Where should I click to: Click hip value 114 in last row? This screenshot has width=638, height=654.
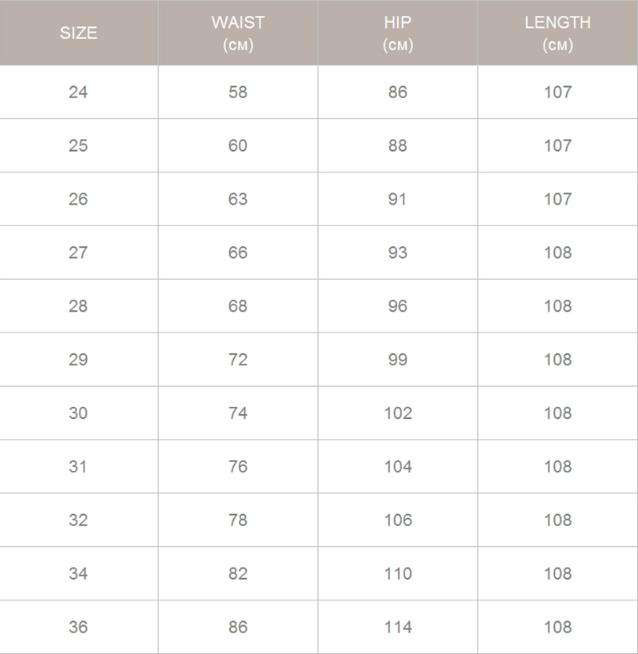click(x=398, y=627)
